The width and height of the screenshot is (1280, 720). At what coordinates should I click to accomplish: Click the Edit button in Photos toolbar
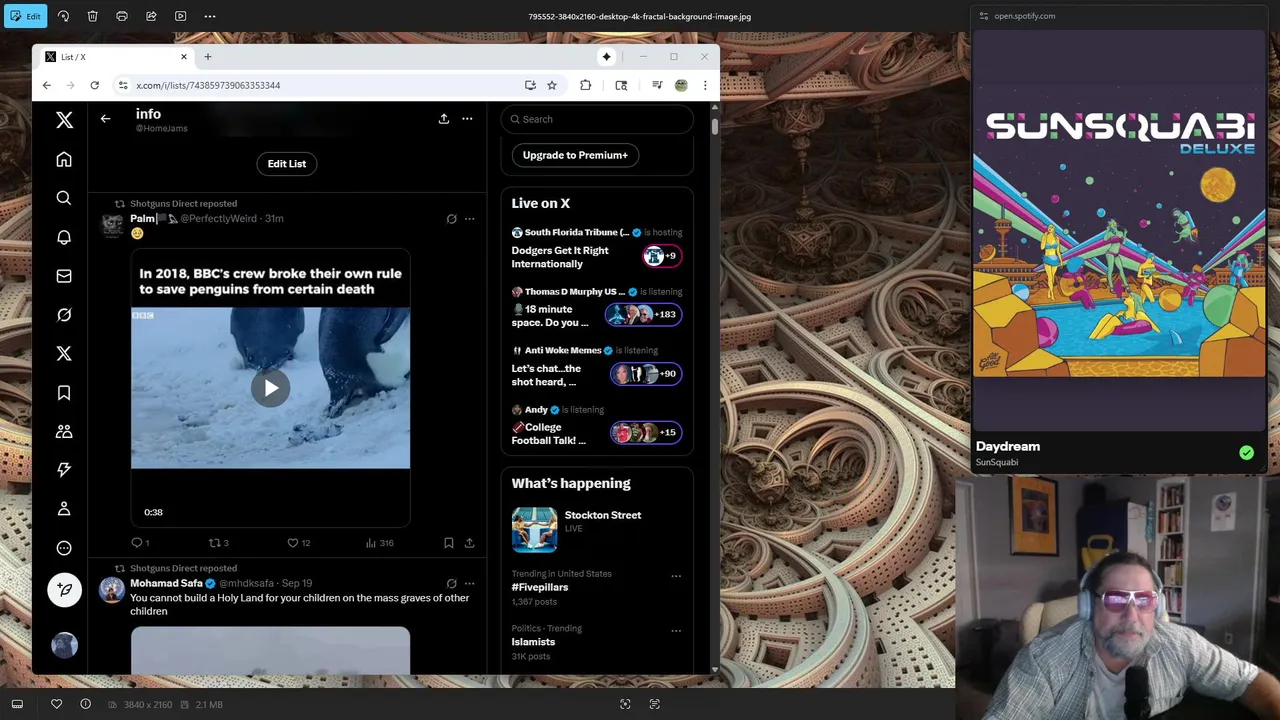(26, 16)
